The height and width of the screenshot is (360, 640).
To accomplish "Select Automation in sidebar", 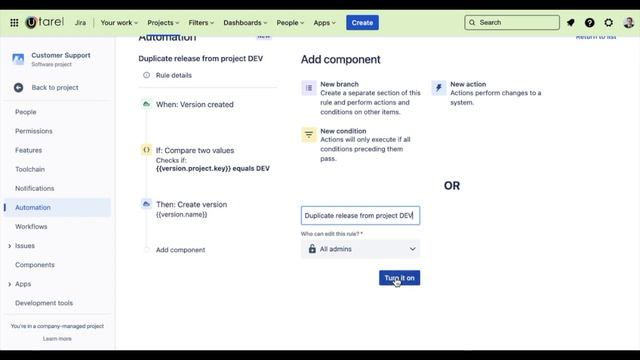I will coord(58,207).
